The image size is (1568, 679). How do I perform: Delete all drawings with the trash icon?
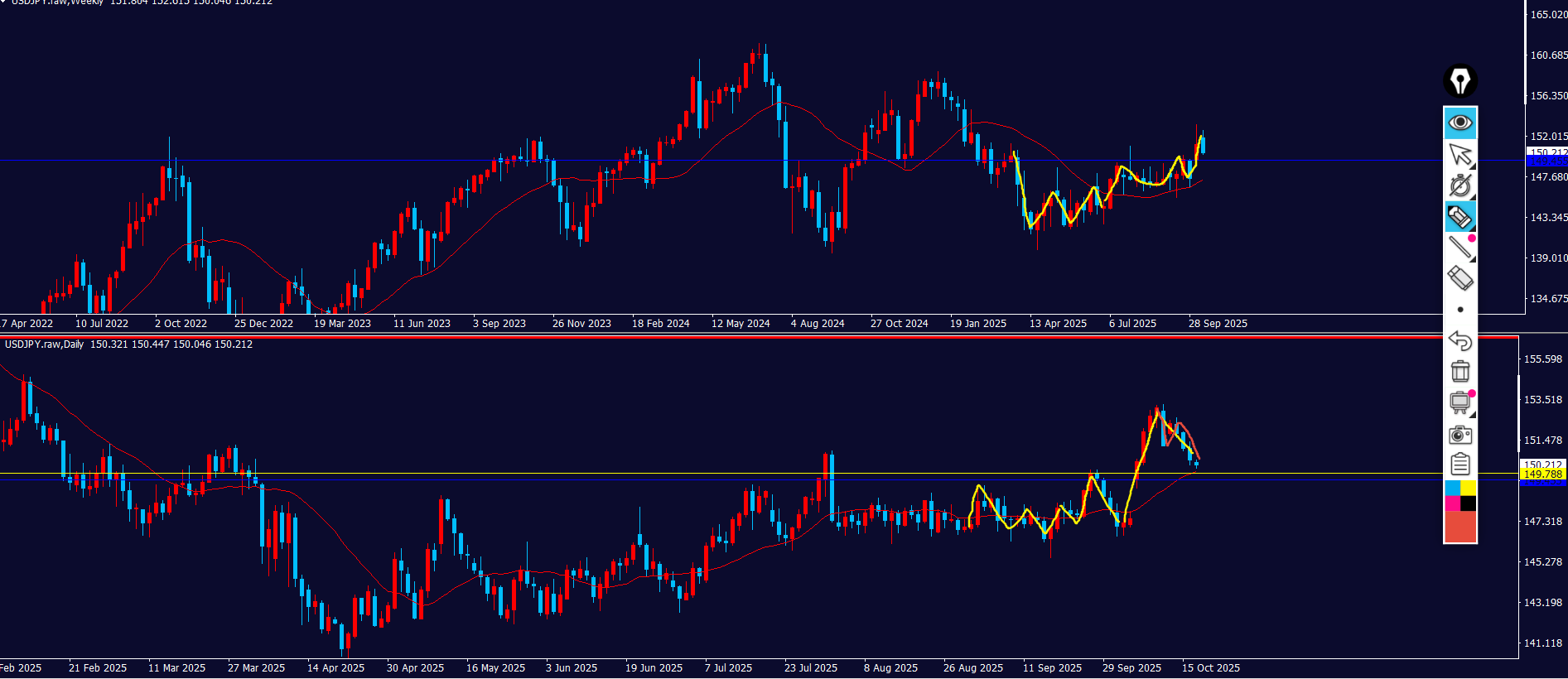coord(1460,371)
